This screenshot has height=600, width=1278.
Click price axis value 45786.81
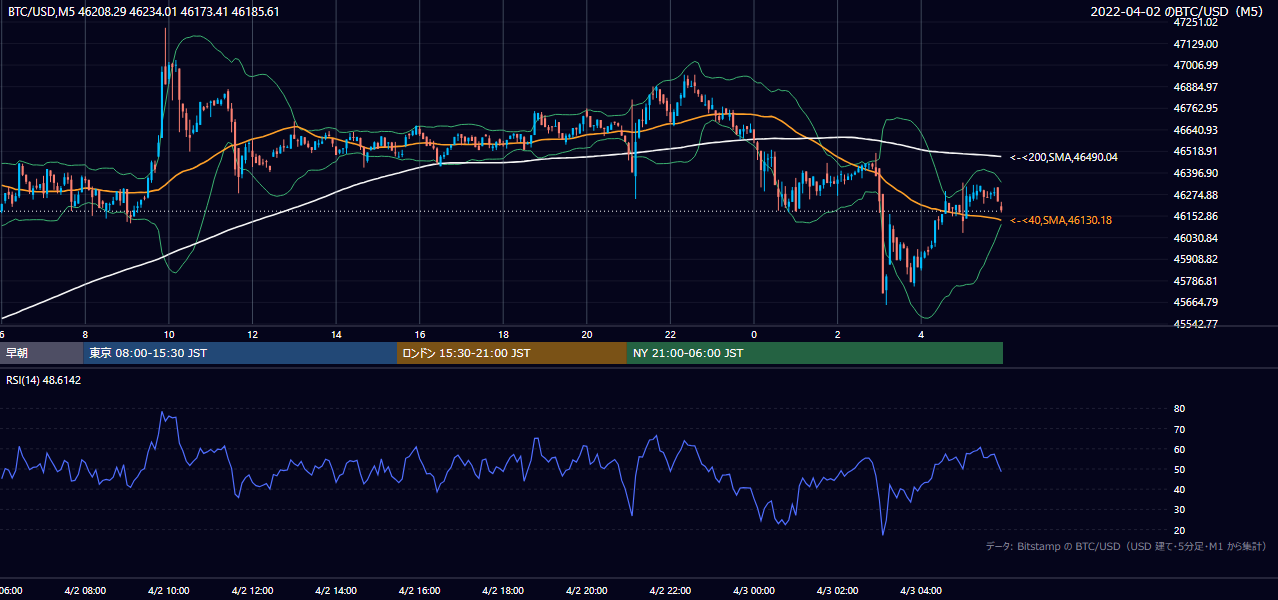1195,281
